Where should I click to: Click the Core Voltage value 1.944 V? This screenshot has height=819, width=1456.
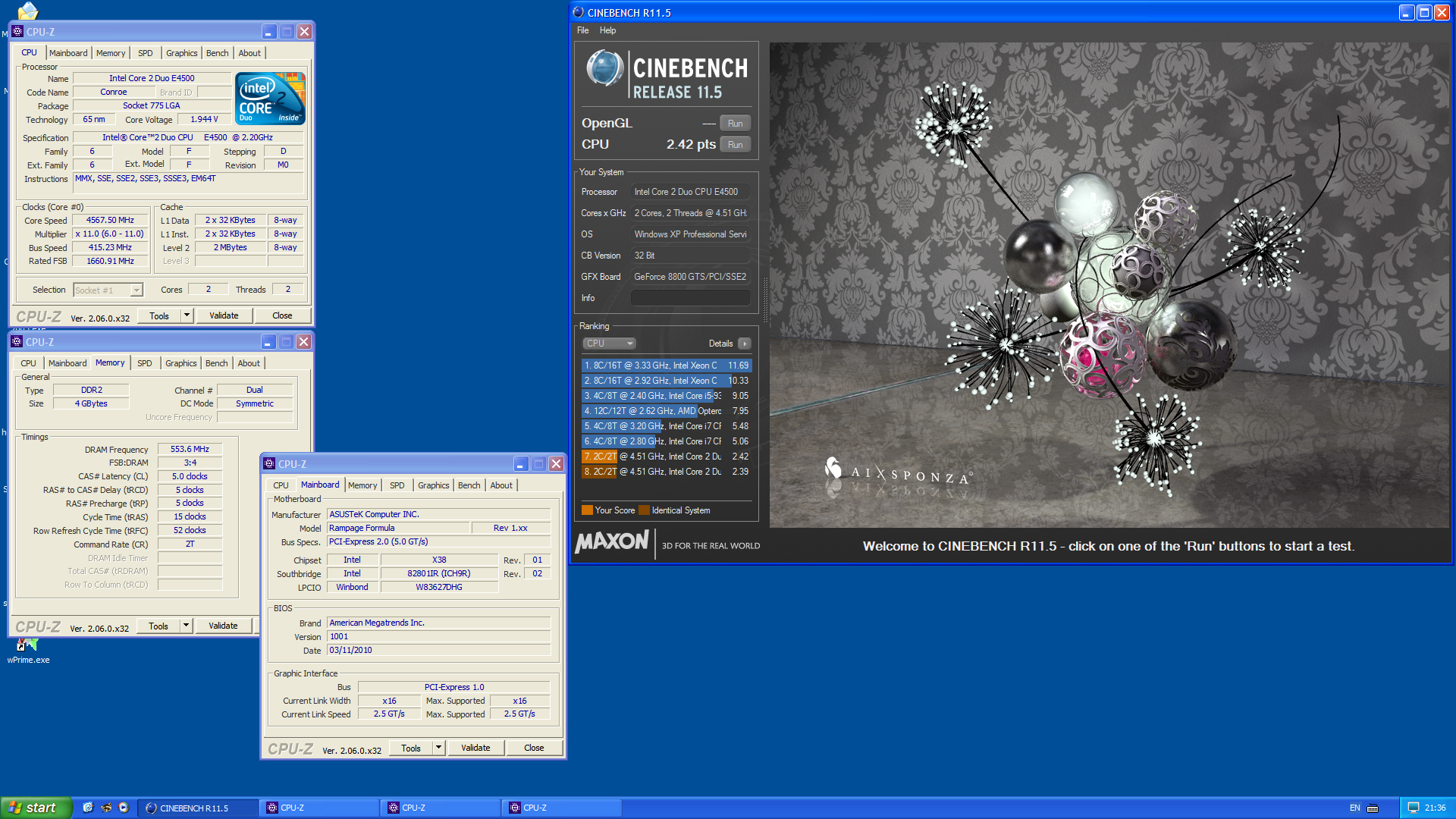tap(204, 119)
